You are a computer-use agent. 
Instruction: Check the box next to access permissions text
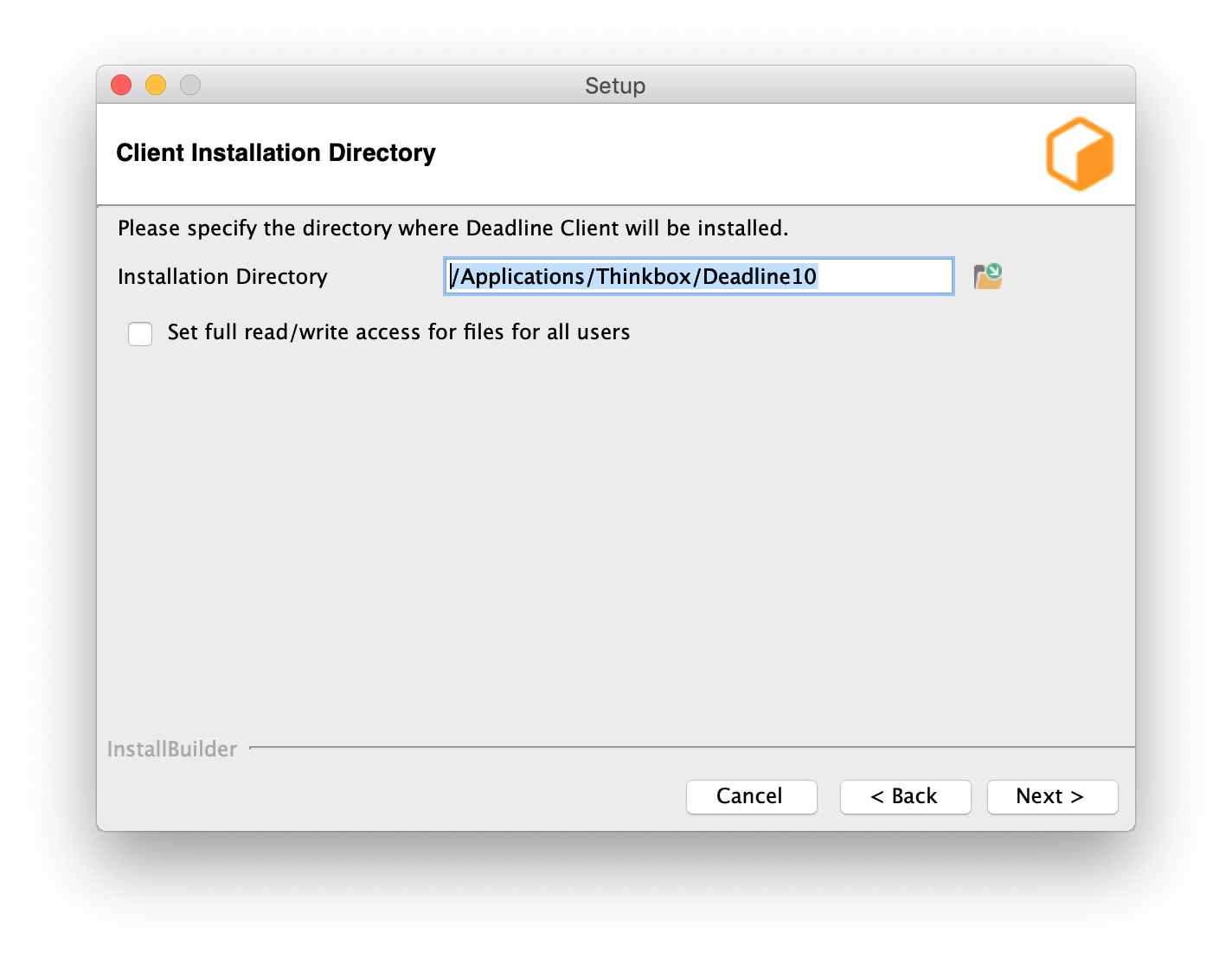pyautogui.click(x=139, y=333)
